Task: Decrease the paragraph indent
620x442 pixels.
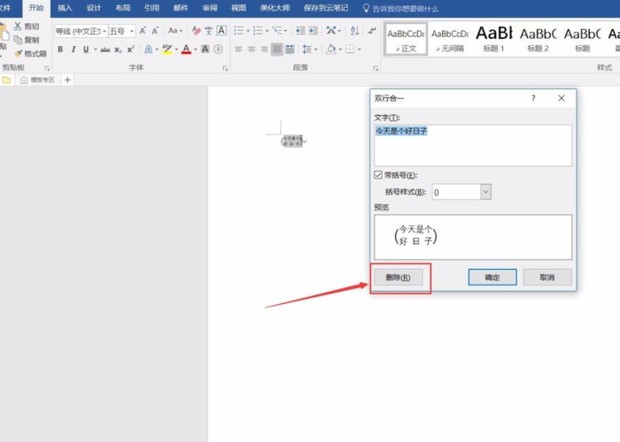Action: [300, 30]
